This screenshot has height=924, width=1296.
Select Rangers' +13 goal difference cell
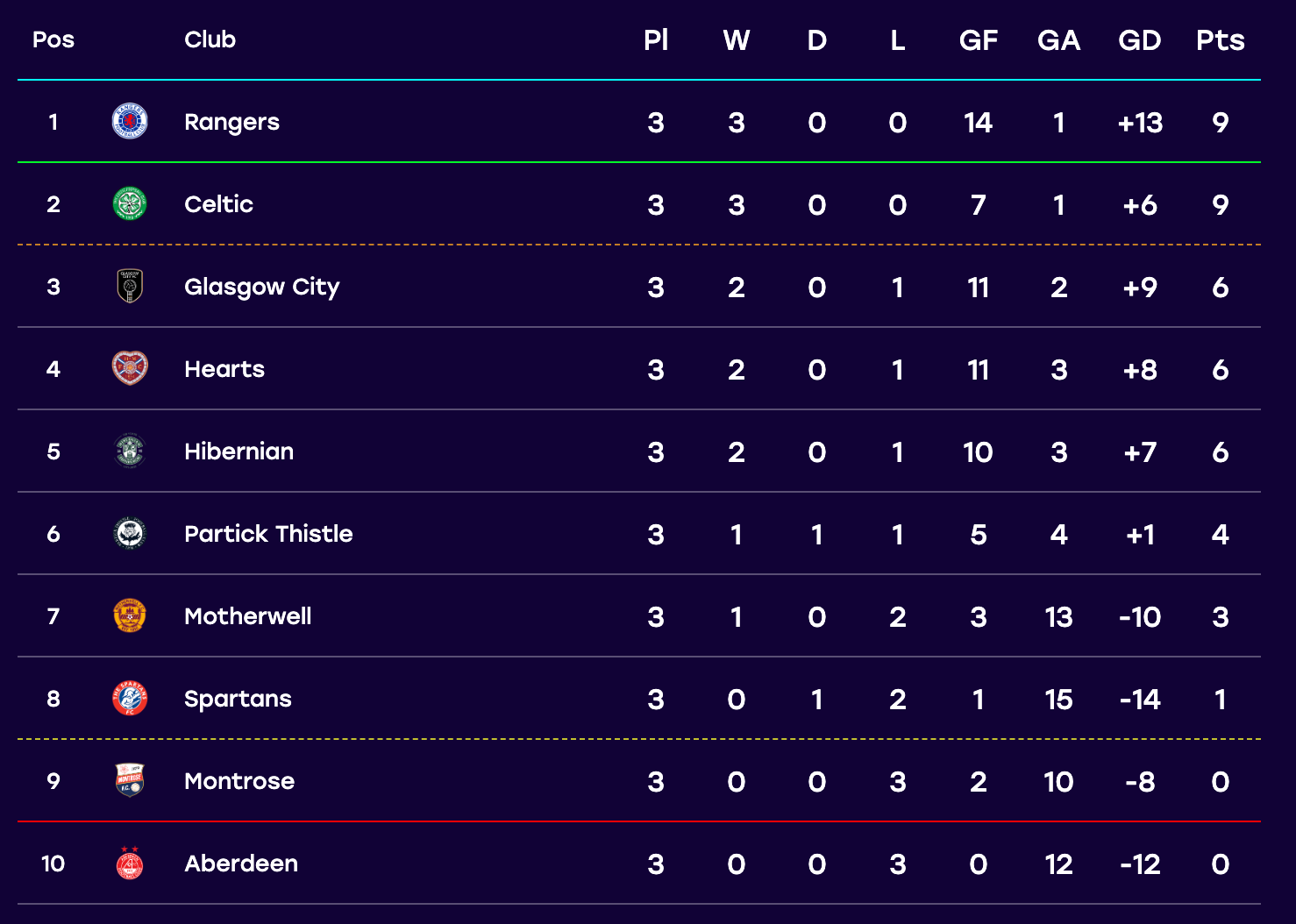(1140, 123)
